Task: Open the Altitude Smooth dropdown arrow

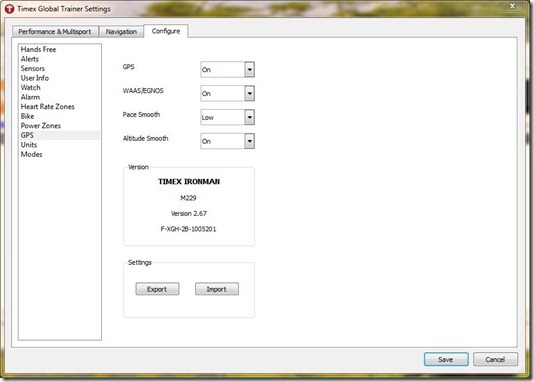Action: (250, 141)
